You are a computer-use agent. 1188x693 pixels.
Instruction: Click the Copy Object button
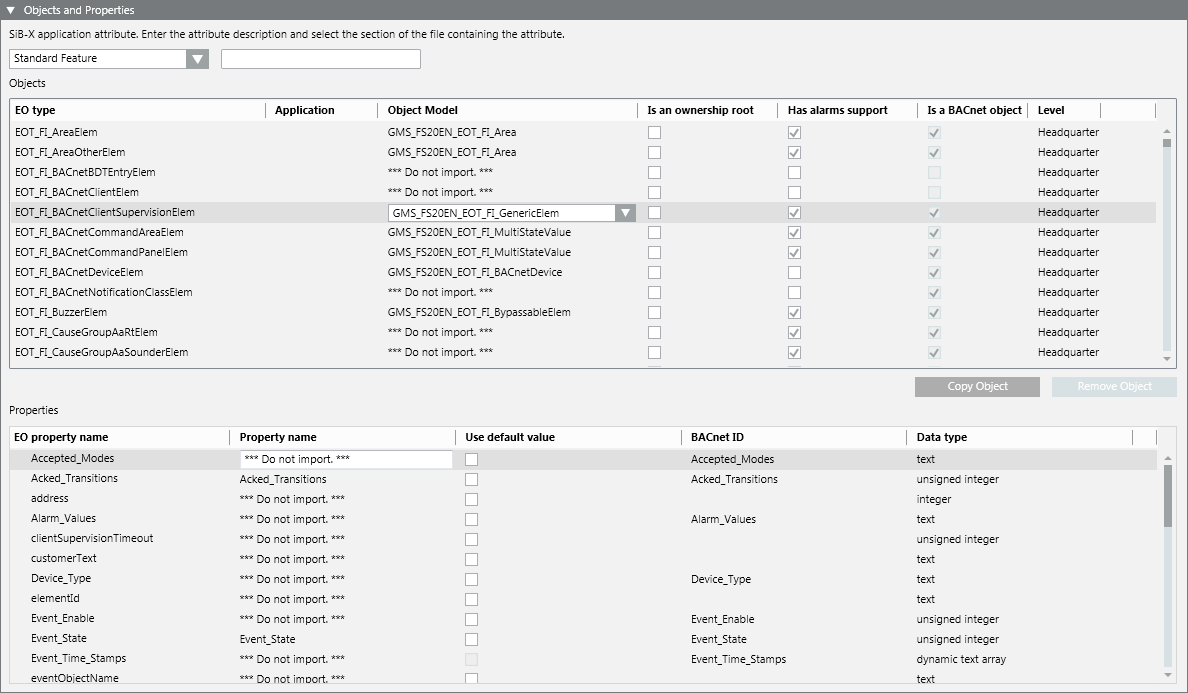point(977,387)
